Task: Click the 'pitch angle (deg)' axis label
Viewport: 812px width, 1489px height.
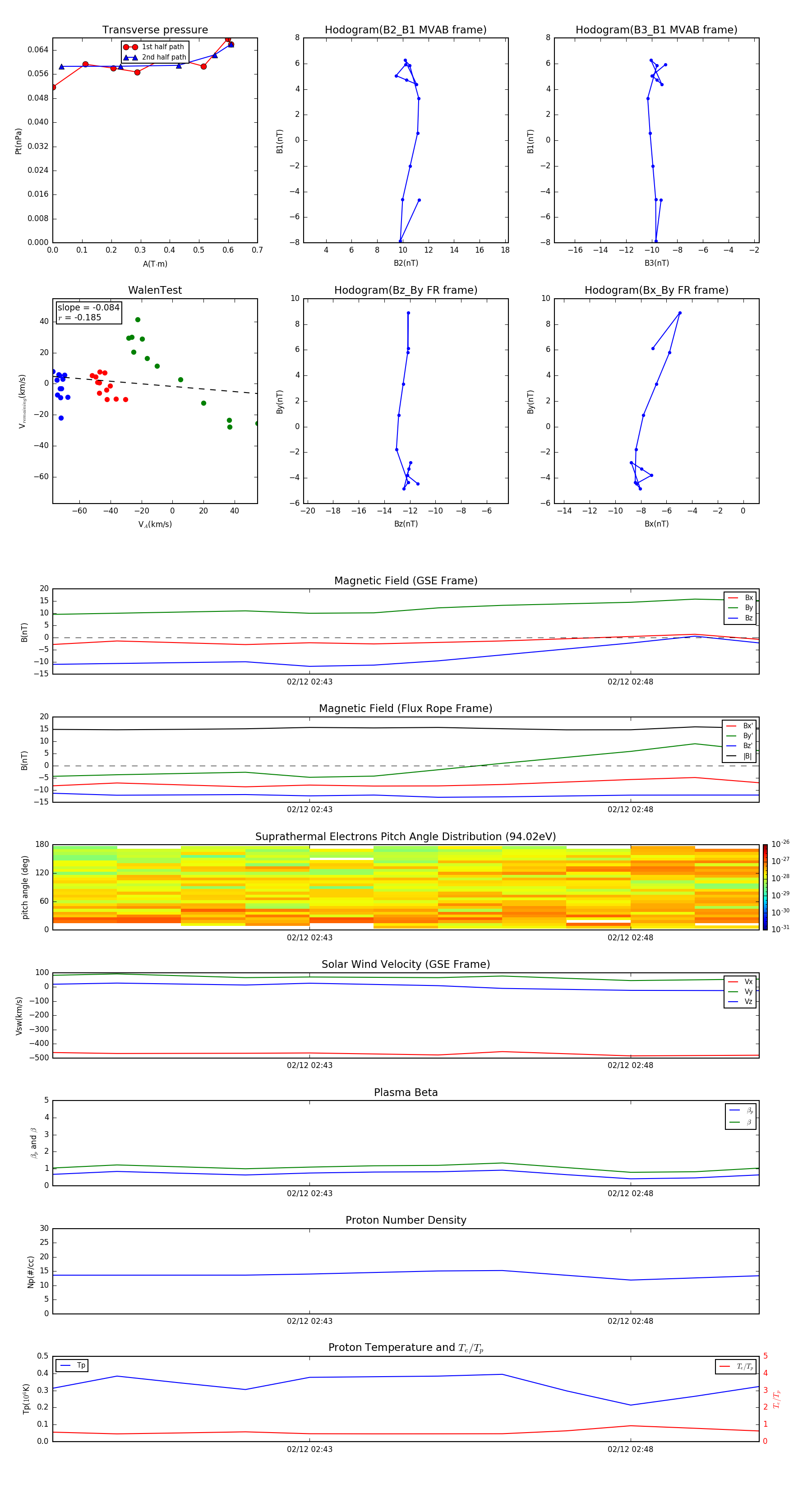Action: 25,887
